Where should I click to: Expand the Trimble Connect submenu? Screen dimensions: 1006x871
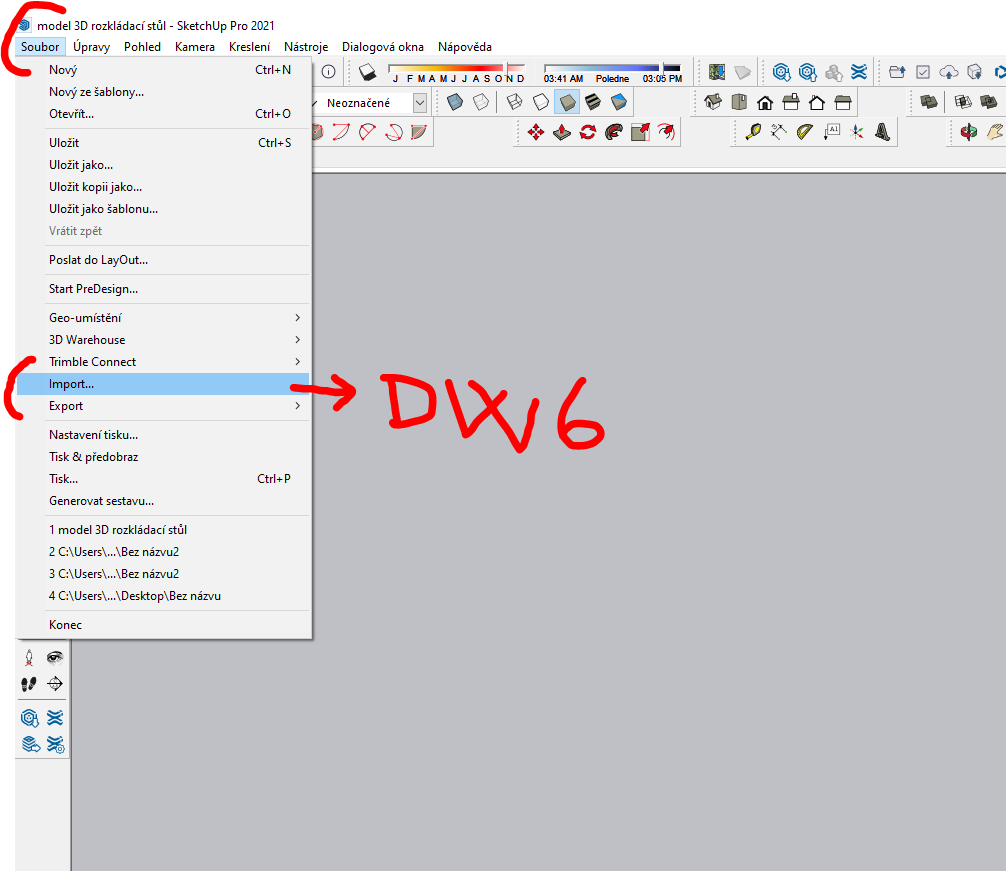[163, 362]
